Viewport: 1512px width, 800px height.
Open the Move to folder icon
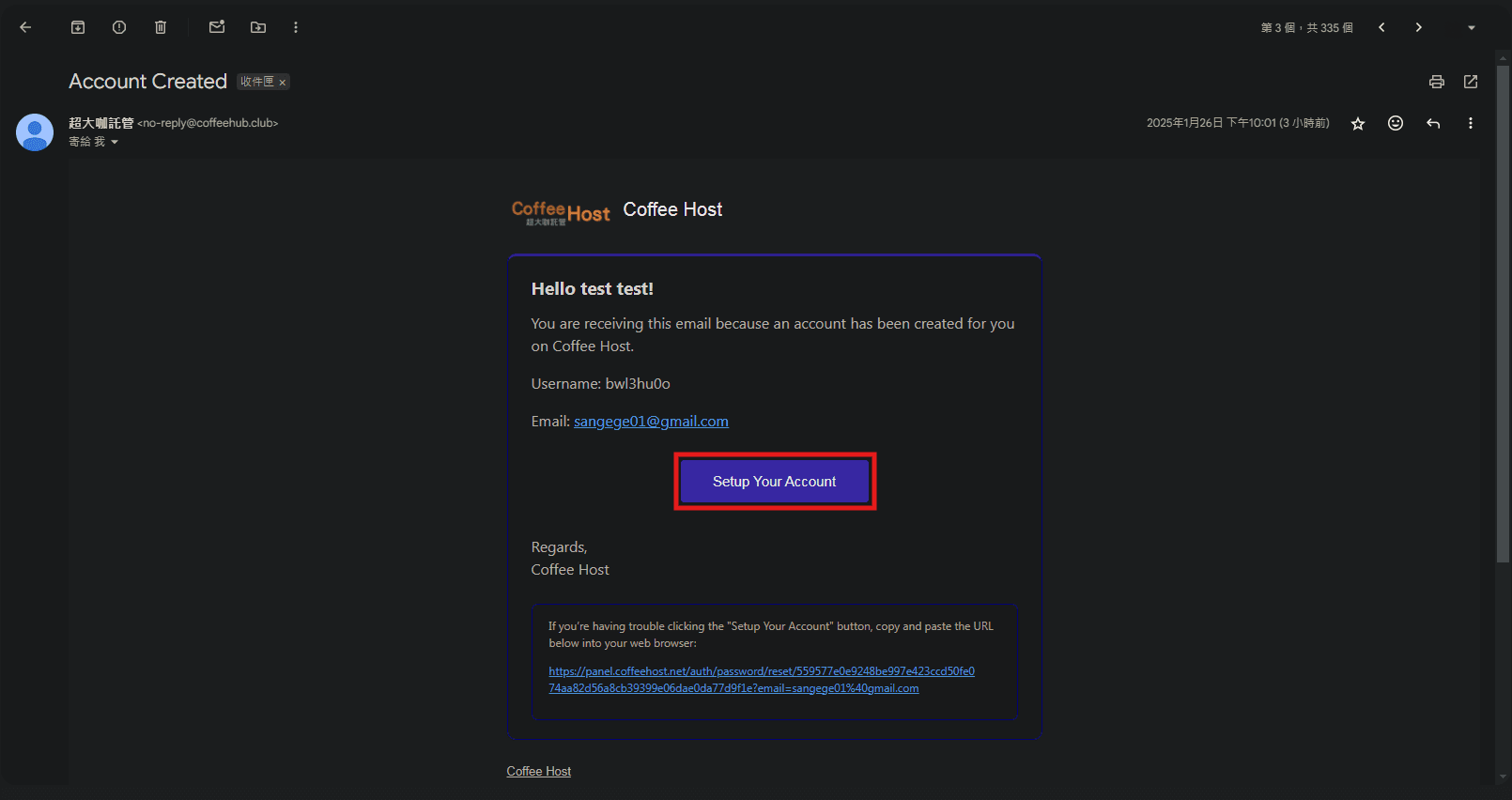(x=258, y=27)
